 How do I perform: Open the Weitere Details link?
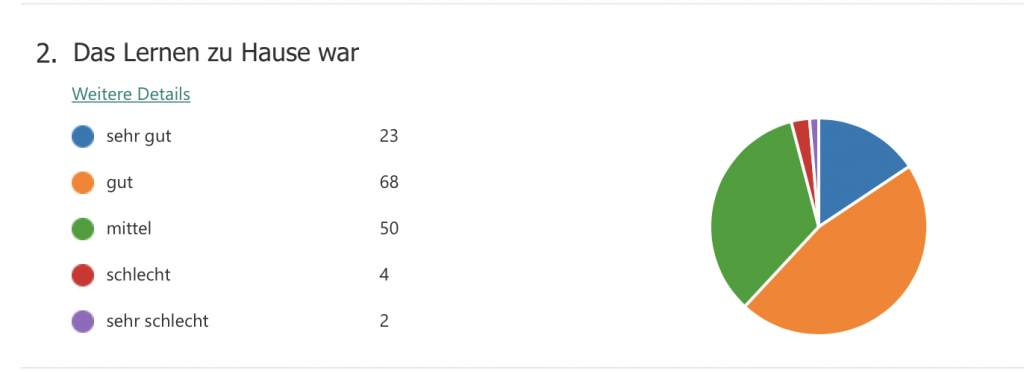click(x=131, y=94)
